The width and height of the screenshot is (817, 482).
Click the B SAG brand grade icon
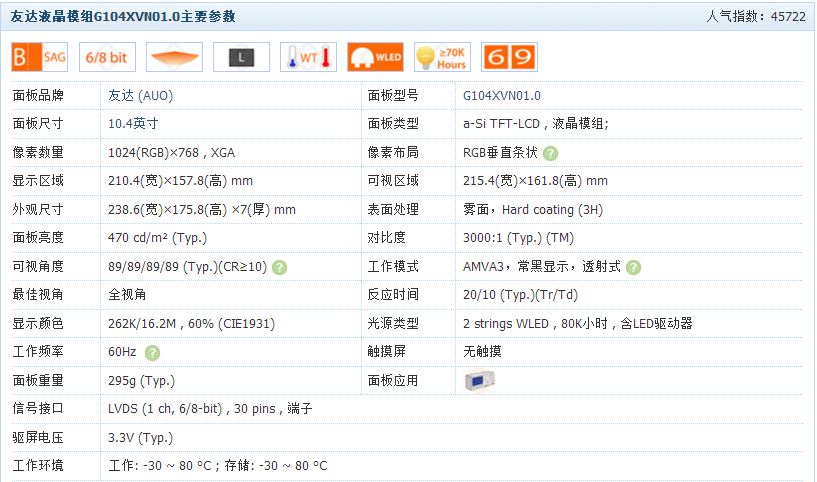pos(40,57)
